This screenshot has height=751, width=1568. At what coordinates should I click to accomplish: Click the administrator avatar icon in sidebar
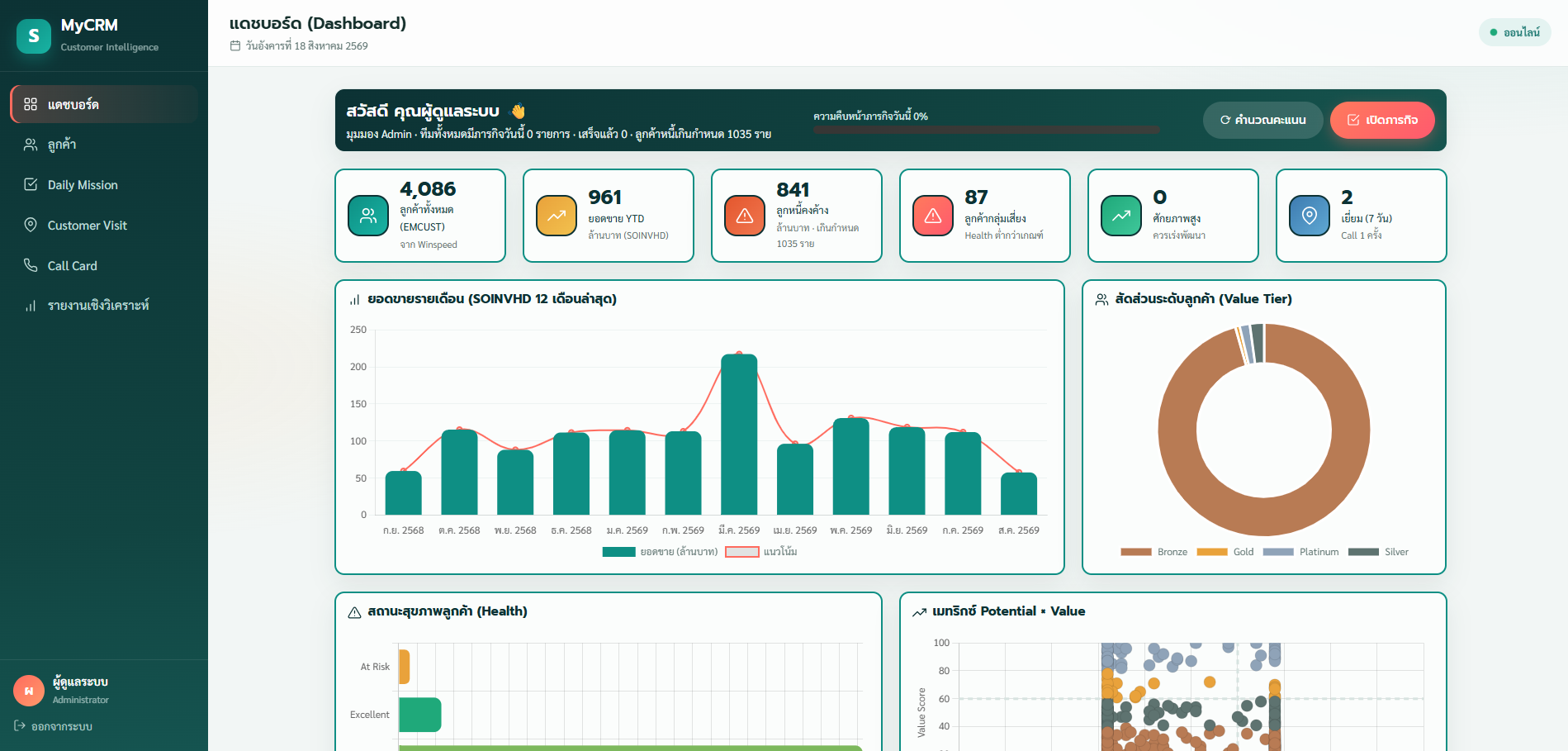[x=29, y=691]
